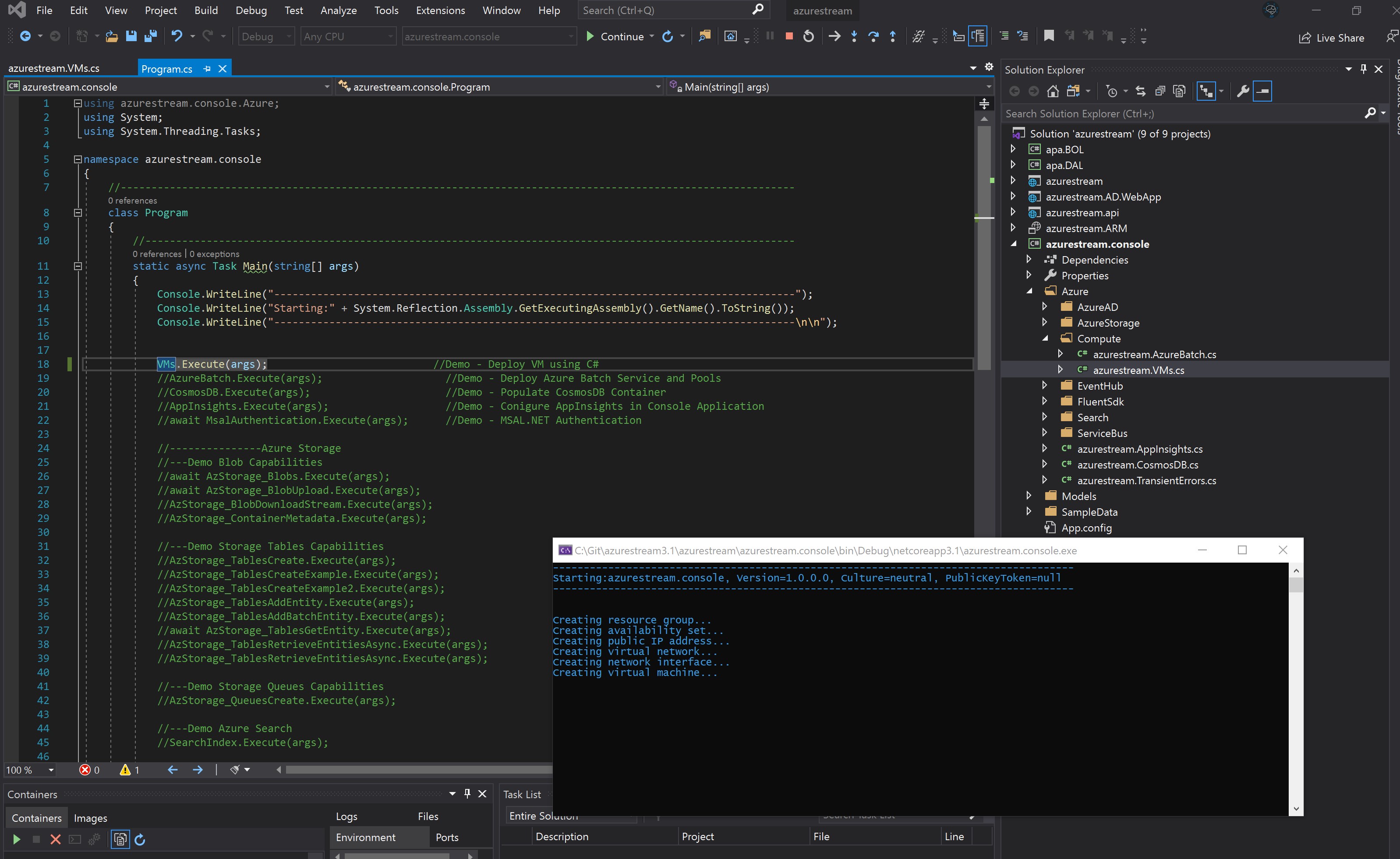Switch to the azurestream.VMs.cs tab
Viewport: 1400px width, 859px height.
[54, 68]
